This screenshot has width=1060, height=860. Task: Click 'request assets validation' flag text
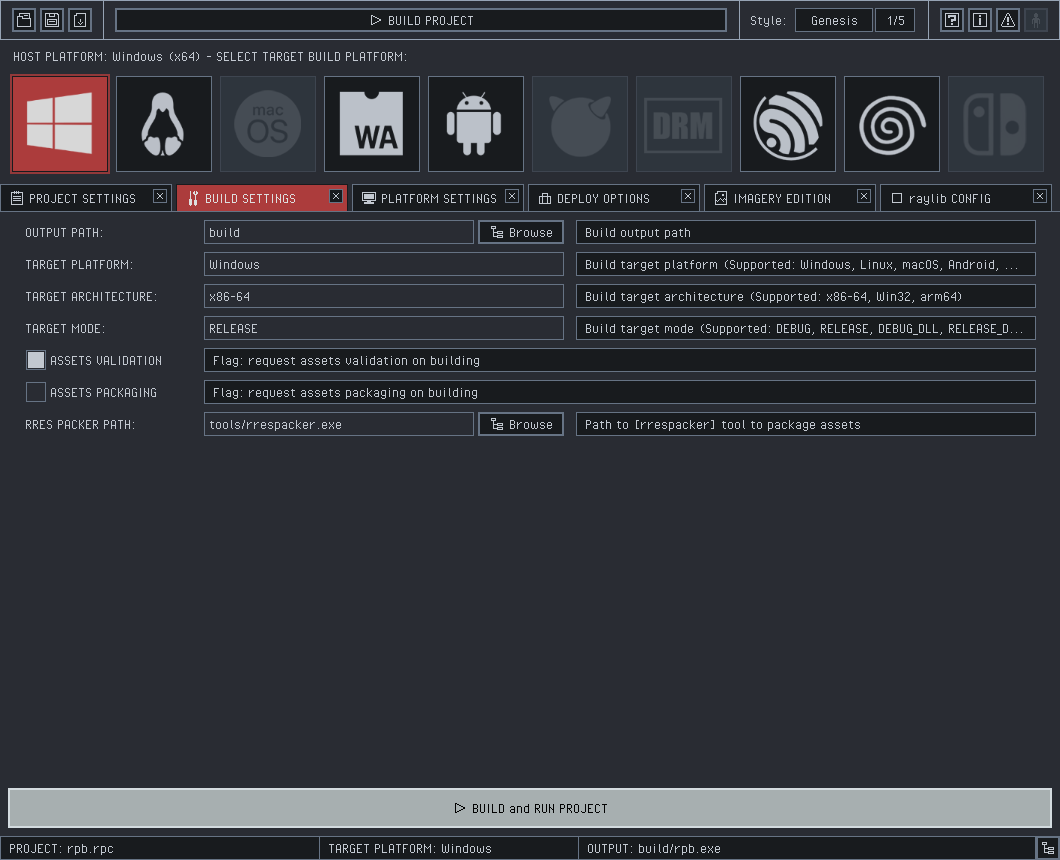coord(620,360)
